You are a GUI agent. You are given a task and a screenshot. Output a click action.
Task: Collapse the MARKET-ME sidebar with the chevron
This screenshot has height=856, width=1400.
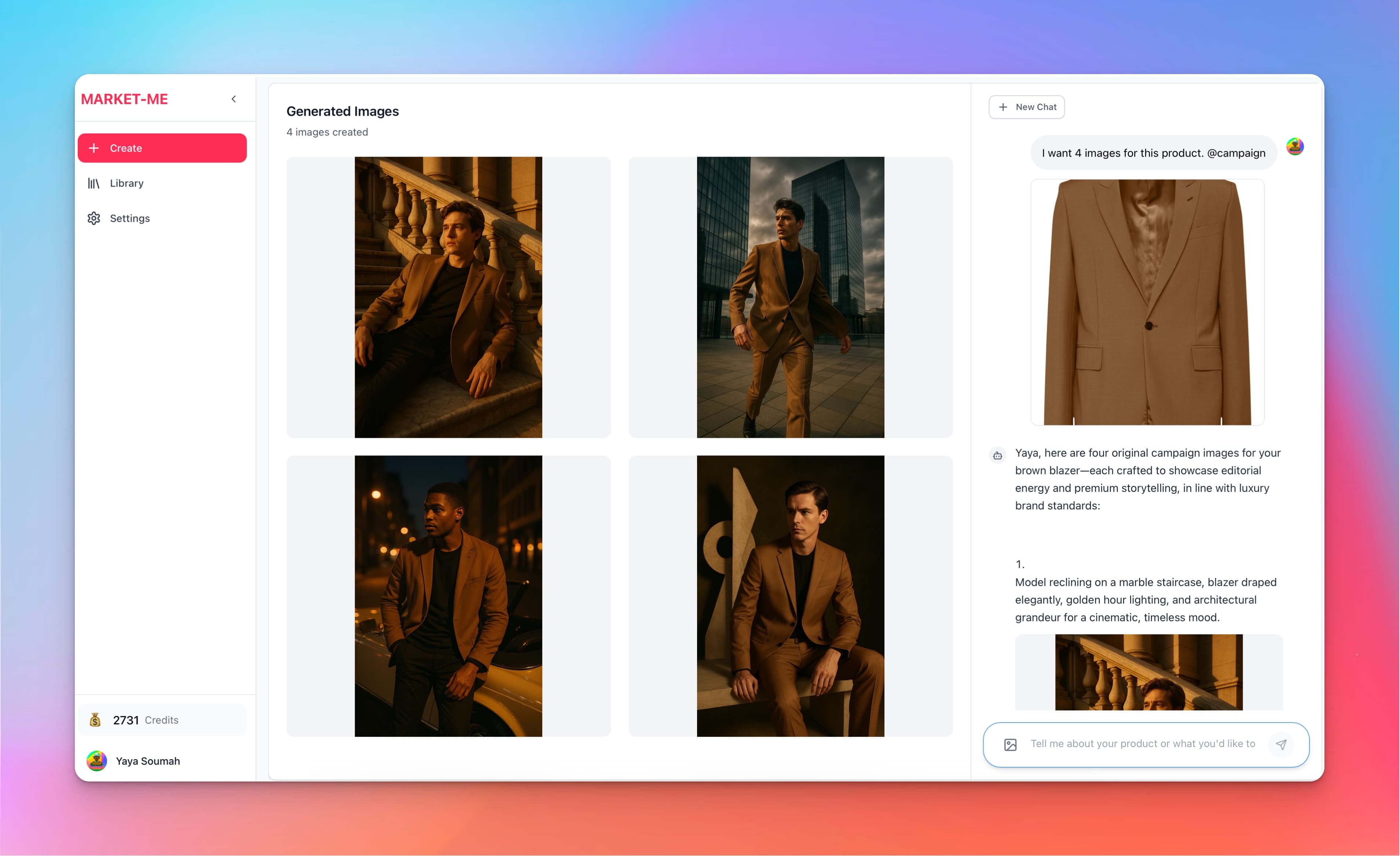coord(234,98)
